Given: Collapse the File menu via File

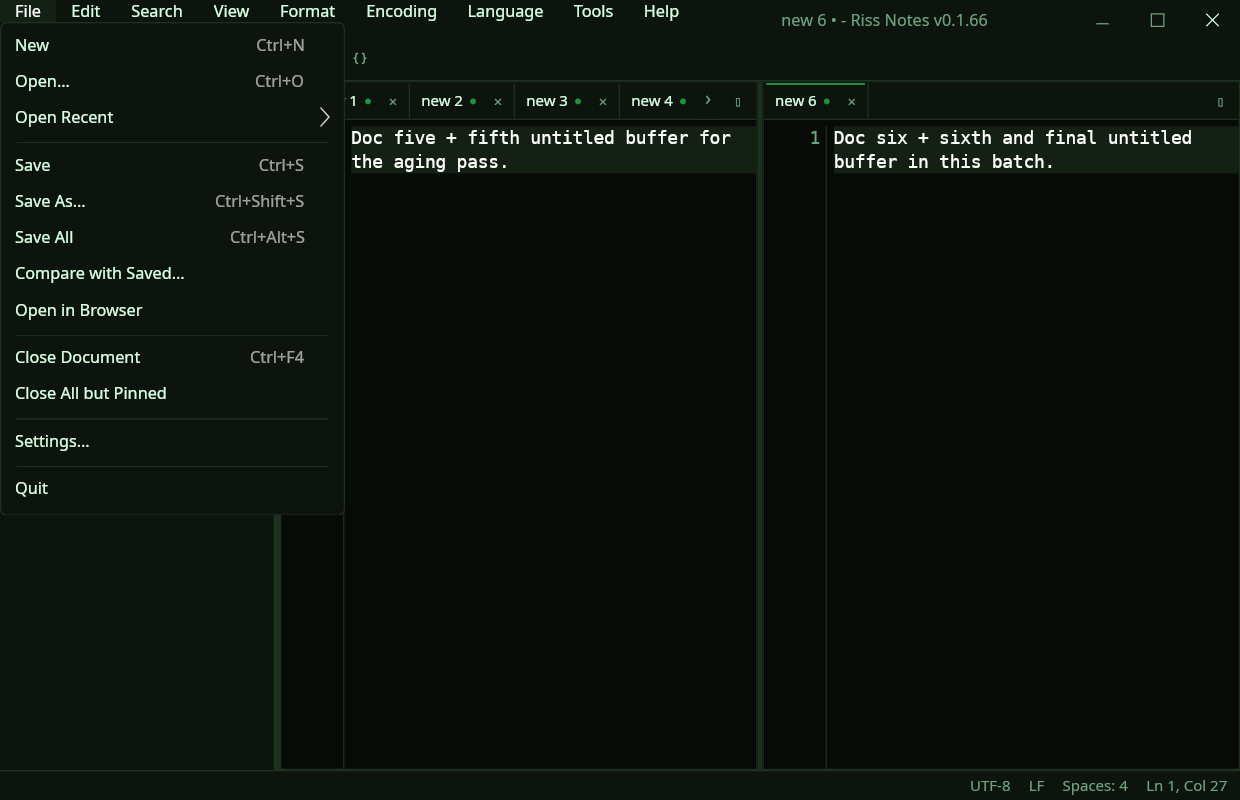Looking at the screenshot, I should click(x=28, y=12).
